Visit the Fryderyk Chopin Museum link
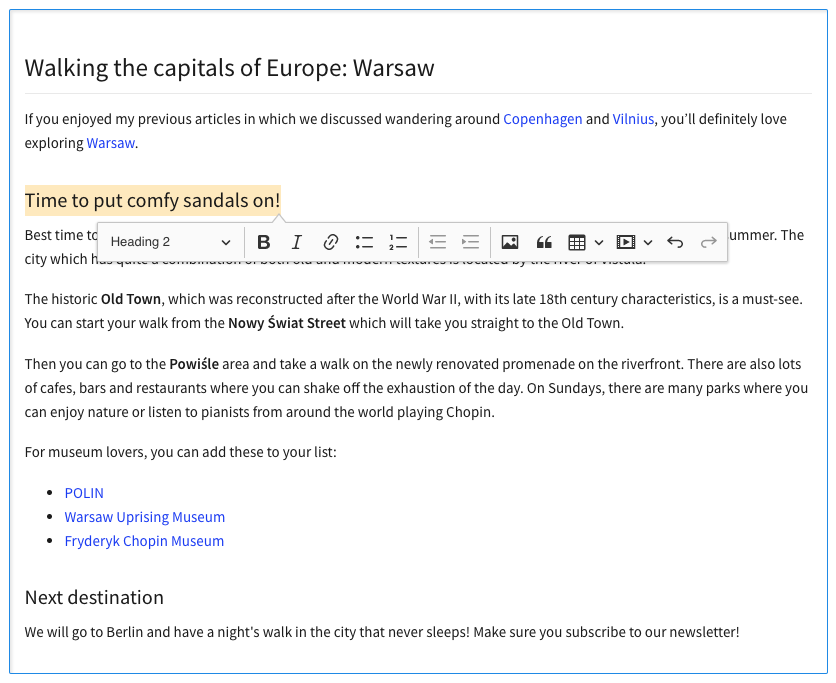The height and width of the screenshot is (683, 836). click(144, 541)
